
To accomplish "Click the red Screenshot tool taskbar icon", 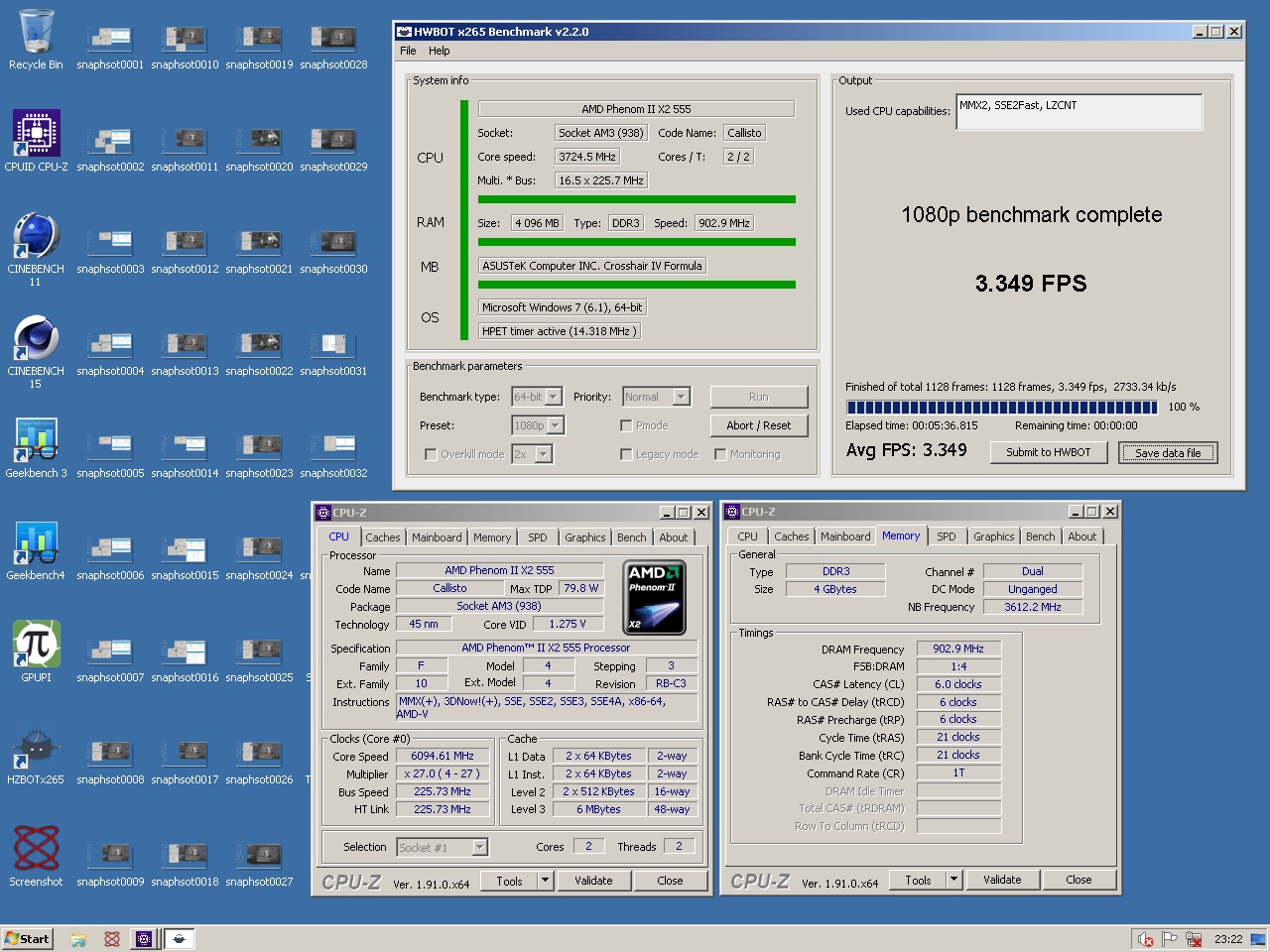I will tap(111, 939).
